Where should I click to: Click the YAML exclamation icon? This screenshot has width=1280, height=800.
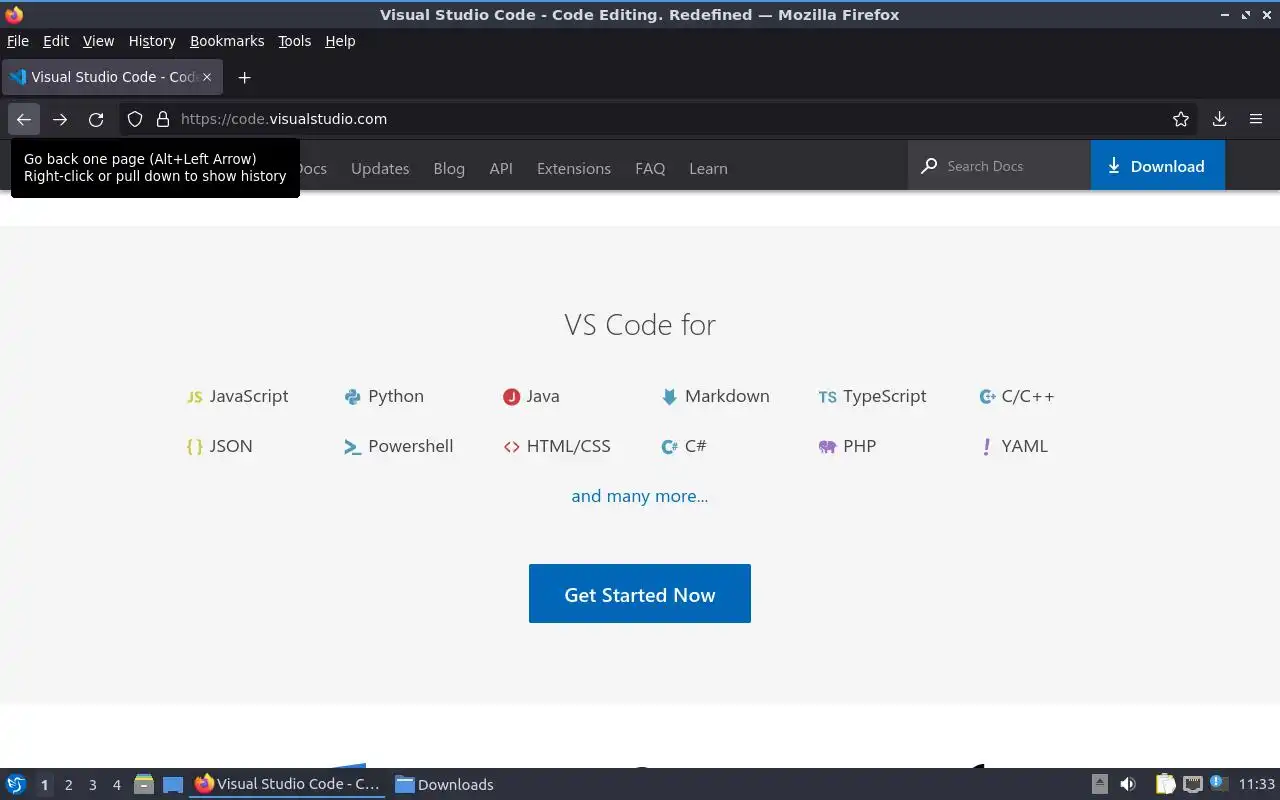coord(987,447)
